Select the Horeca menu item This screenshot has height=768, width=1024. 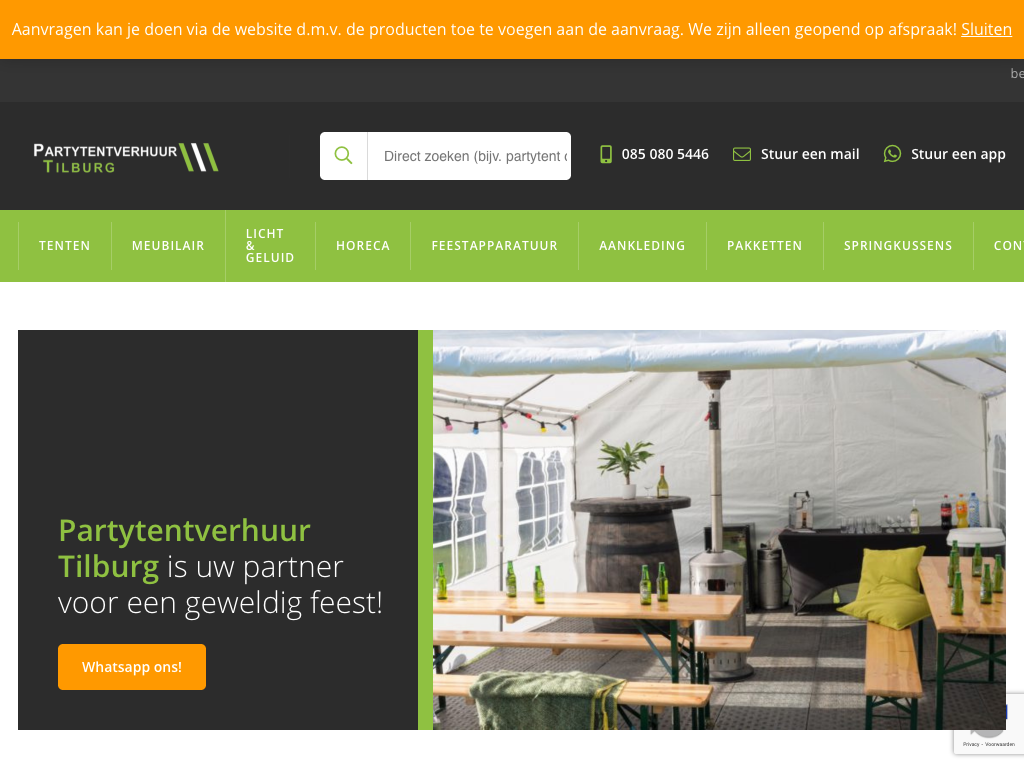point(363,246)
